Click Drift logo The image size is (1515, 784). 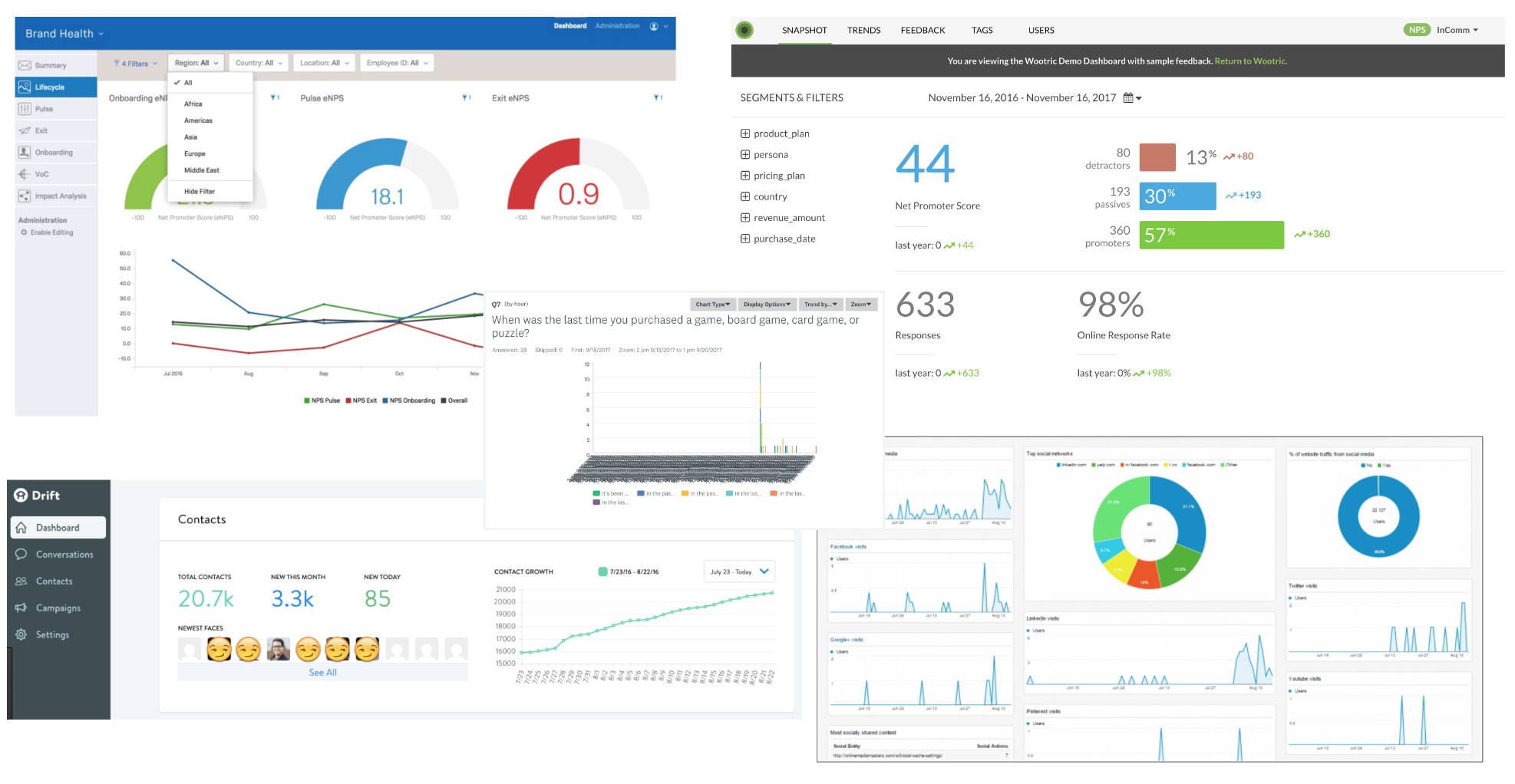pos(37,495)
